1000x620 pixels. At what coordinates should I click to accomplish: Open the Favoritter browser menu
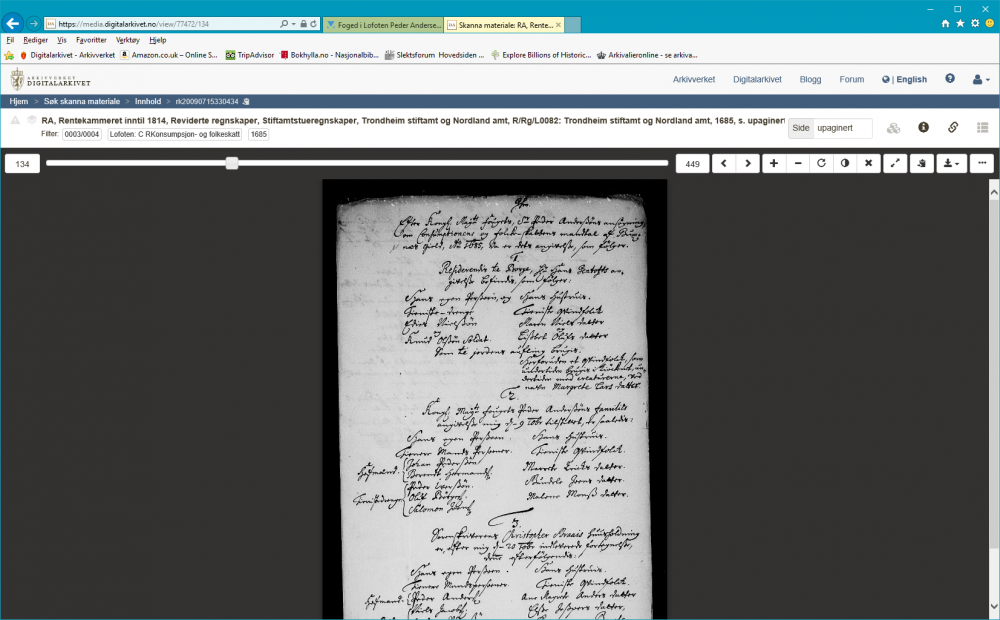[91, 40]
